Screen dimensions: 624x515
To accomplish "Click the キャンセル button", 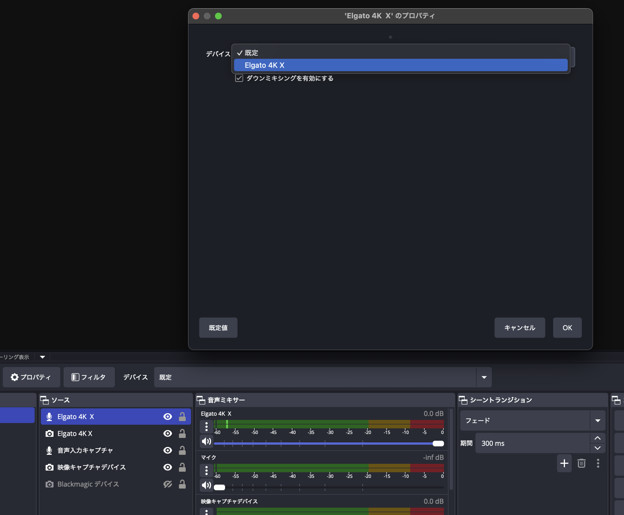I will pyautogui.click(x=519, y=328).
